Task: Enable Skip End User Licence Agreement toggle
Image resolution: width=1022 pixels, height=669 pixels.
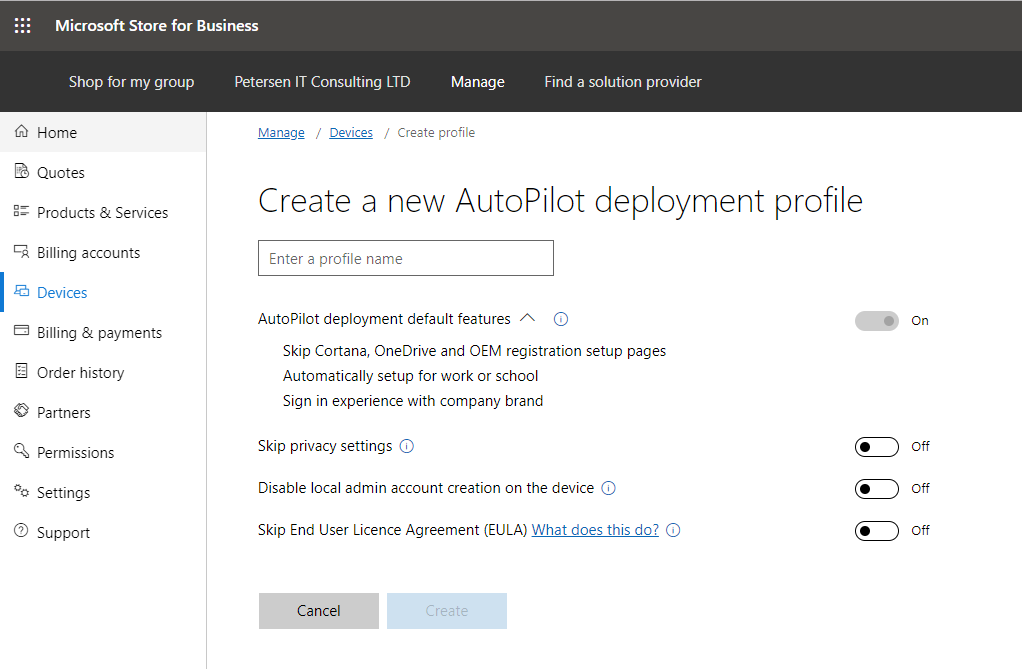Action: click(x=877, y=531)
